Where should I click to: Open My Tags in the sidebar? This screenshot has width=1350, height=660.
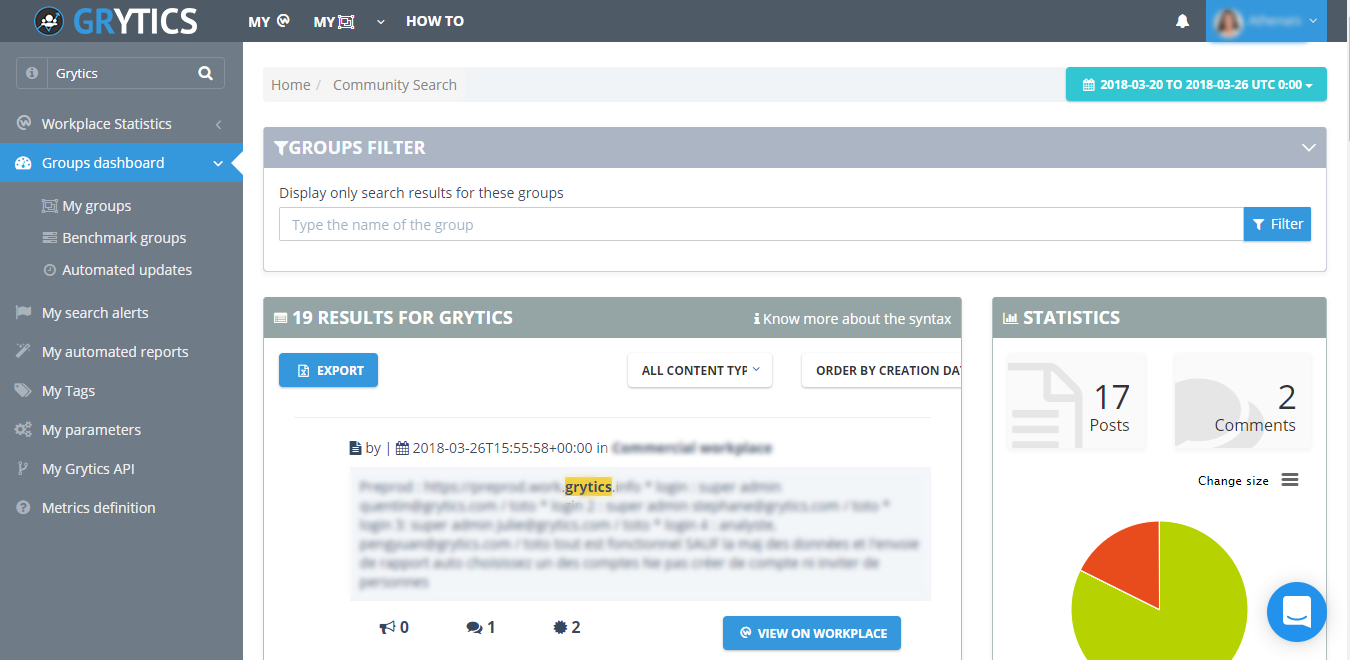pos(68,391)
